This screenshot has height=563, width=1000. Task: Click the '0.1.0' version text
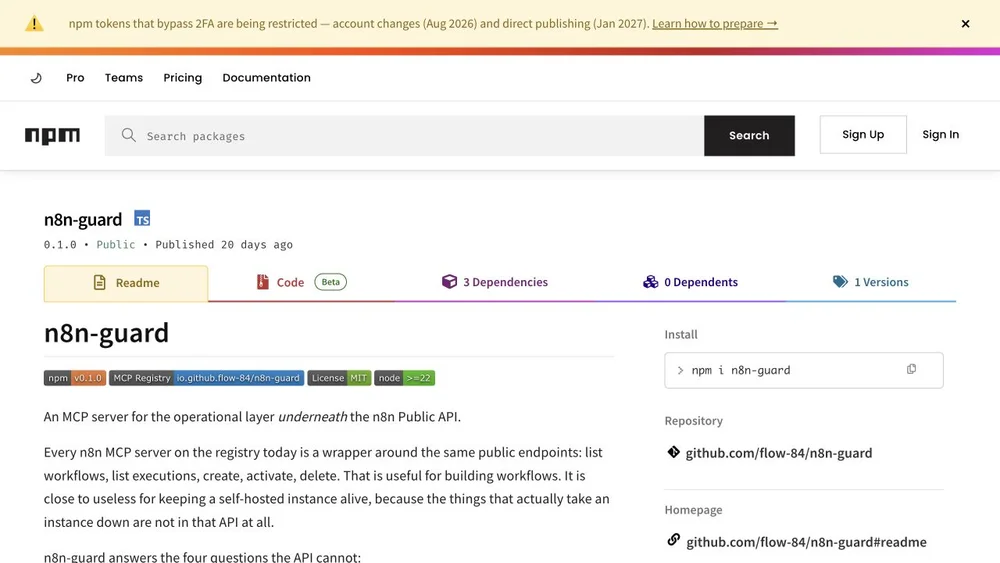point(60,245)
